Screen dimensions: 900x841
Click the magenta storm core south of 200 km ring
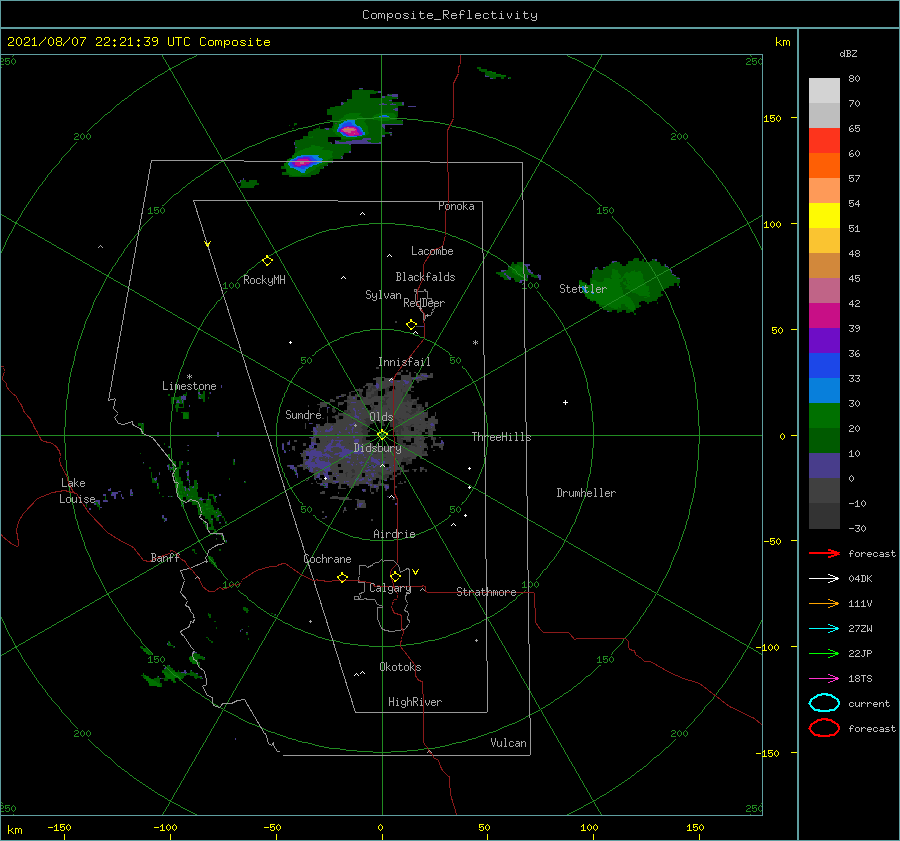point(302,163)
